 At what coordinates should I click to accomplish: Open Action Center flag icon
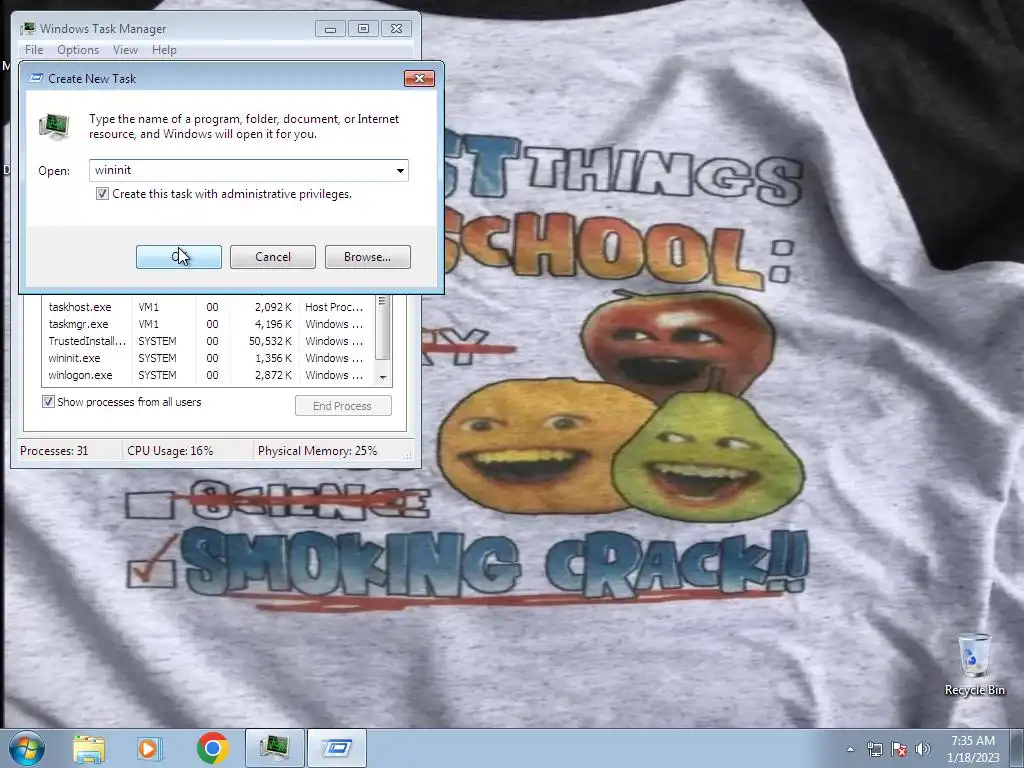[899, 749]
